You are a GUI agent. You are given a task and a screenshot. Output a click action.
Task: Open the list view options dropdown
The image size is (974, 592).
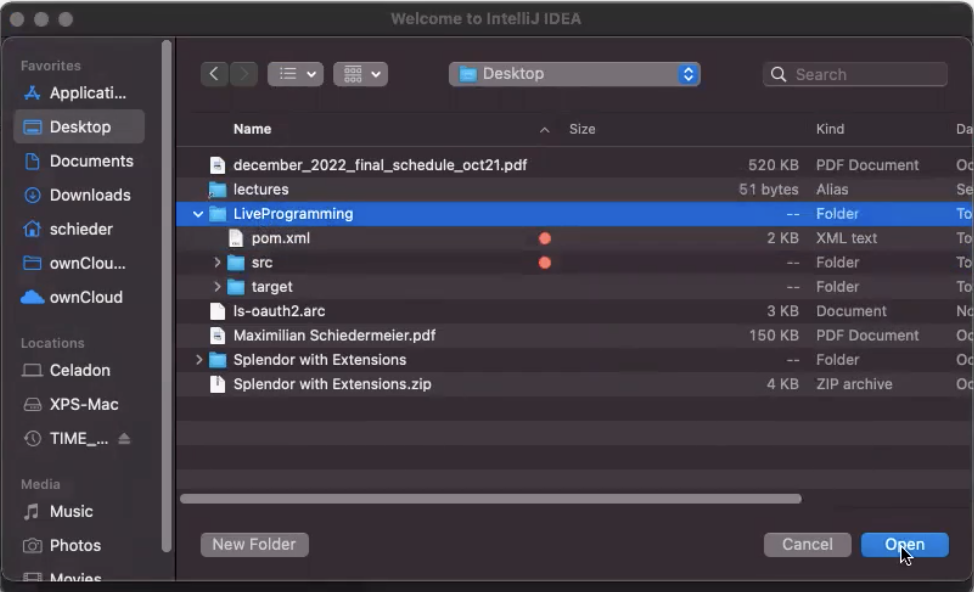[295, 74]
